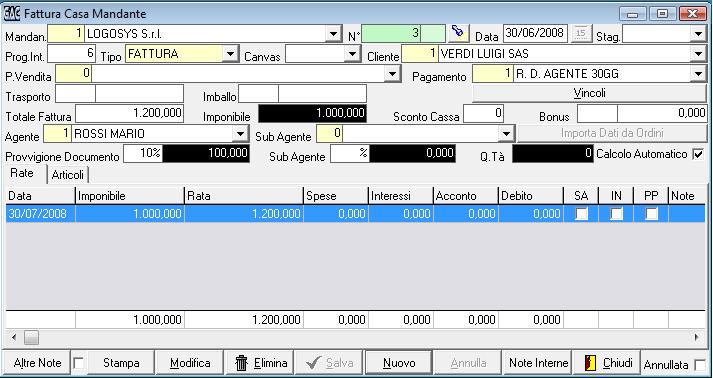The width and height of the screenshot is (713, 378).
Task: Click the Cliente code field showing 1
Action: click(420, 54)
